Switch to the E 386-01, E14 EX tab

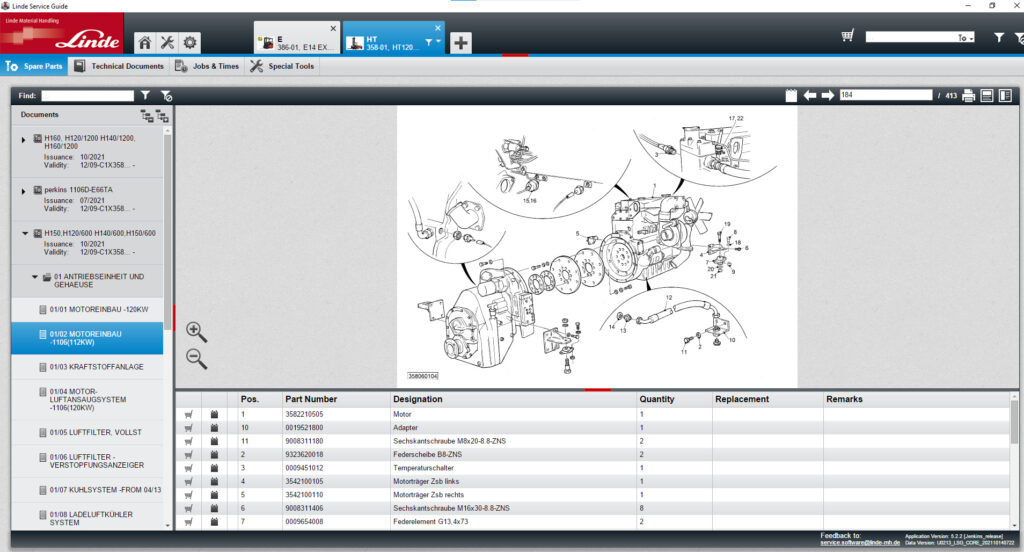[x=297, y=37]
